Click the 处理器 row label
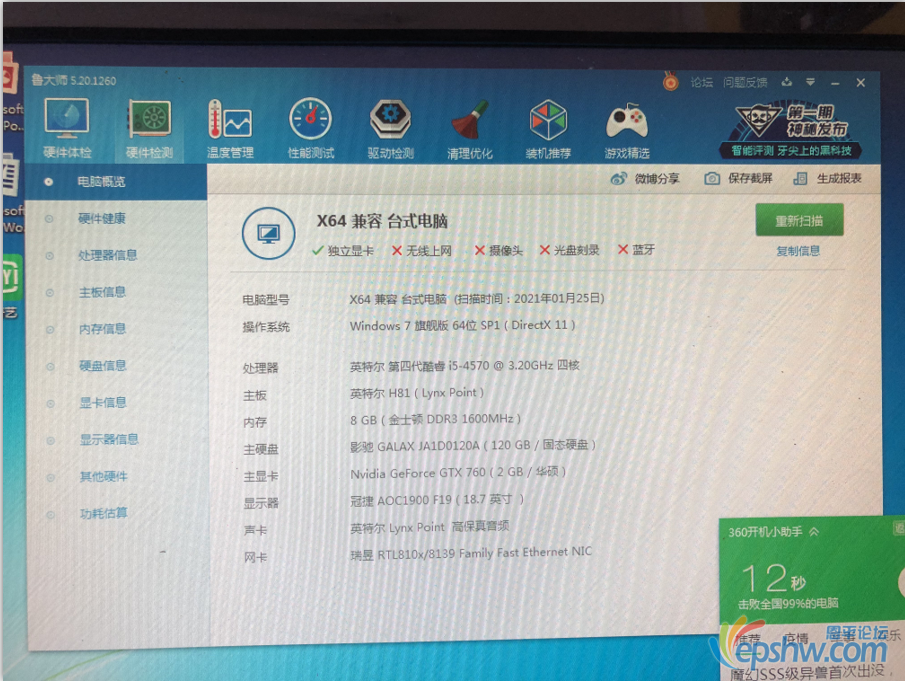The height and width of the screenshot is (681, 905). (260, 368)
